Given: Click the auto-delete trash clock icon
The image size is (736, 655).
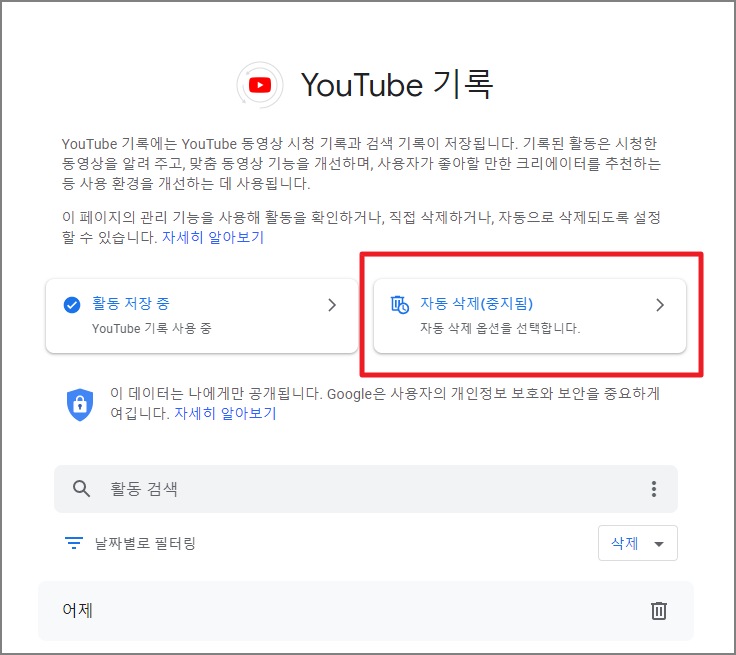Looking at the screenshot, I should point(399,305).
